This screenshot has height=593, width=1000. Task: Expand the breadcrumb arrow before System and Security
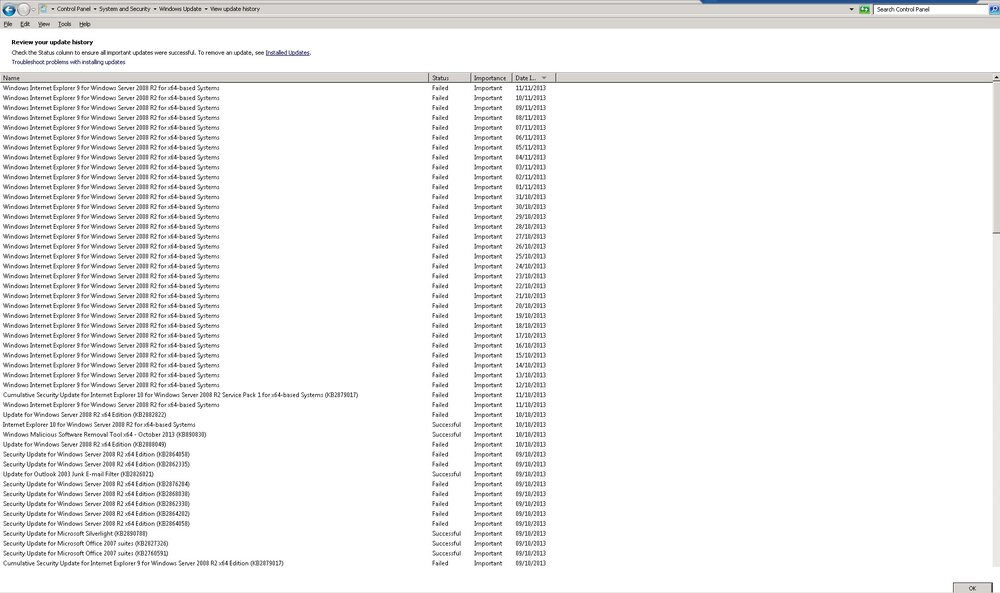point(95,9)
